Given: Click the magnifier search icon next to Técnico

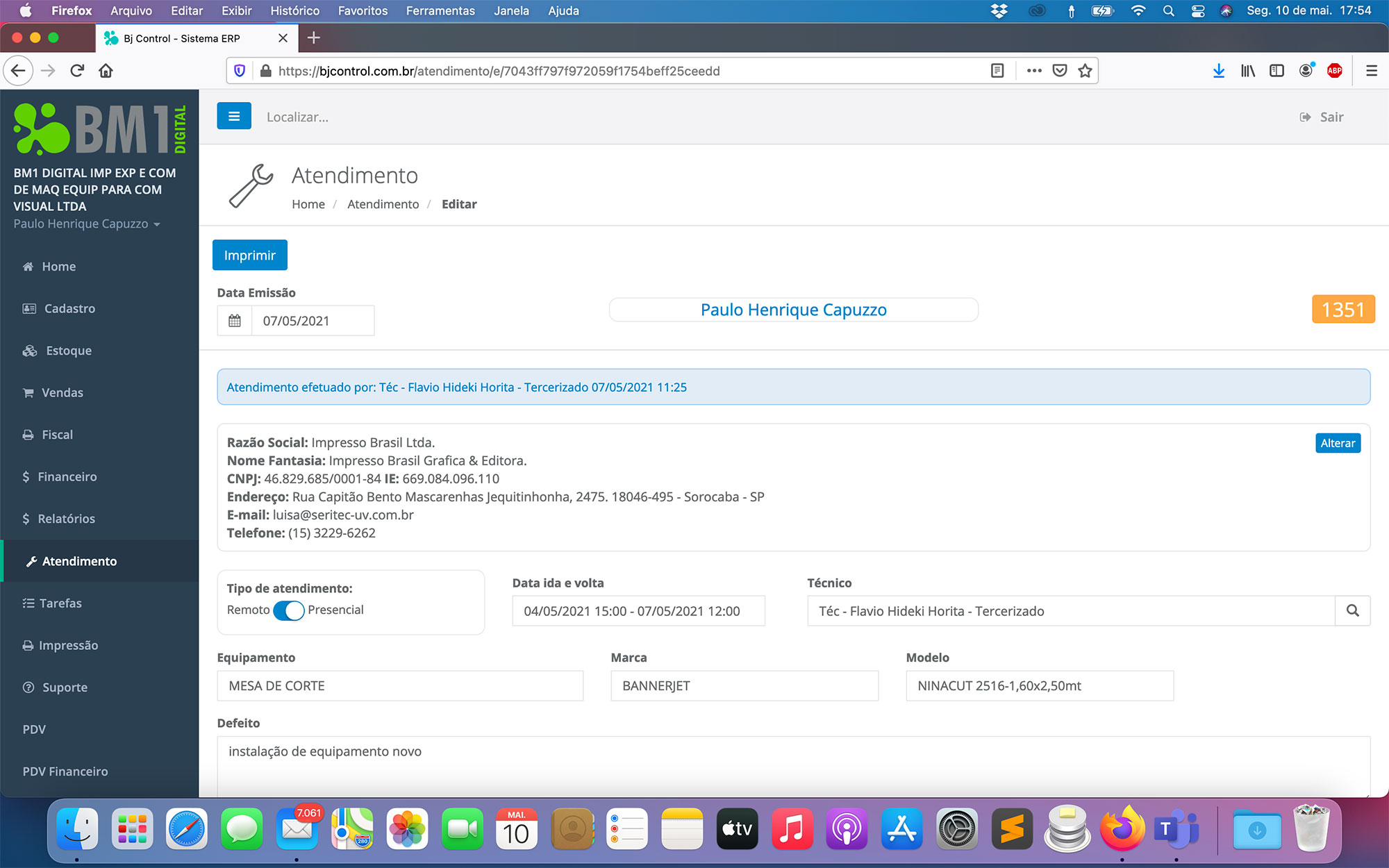Looking at the screenshot, I should 1352,611.
